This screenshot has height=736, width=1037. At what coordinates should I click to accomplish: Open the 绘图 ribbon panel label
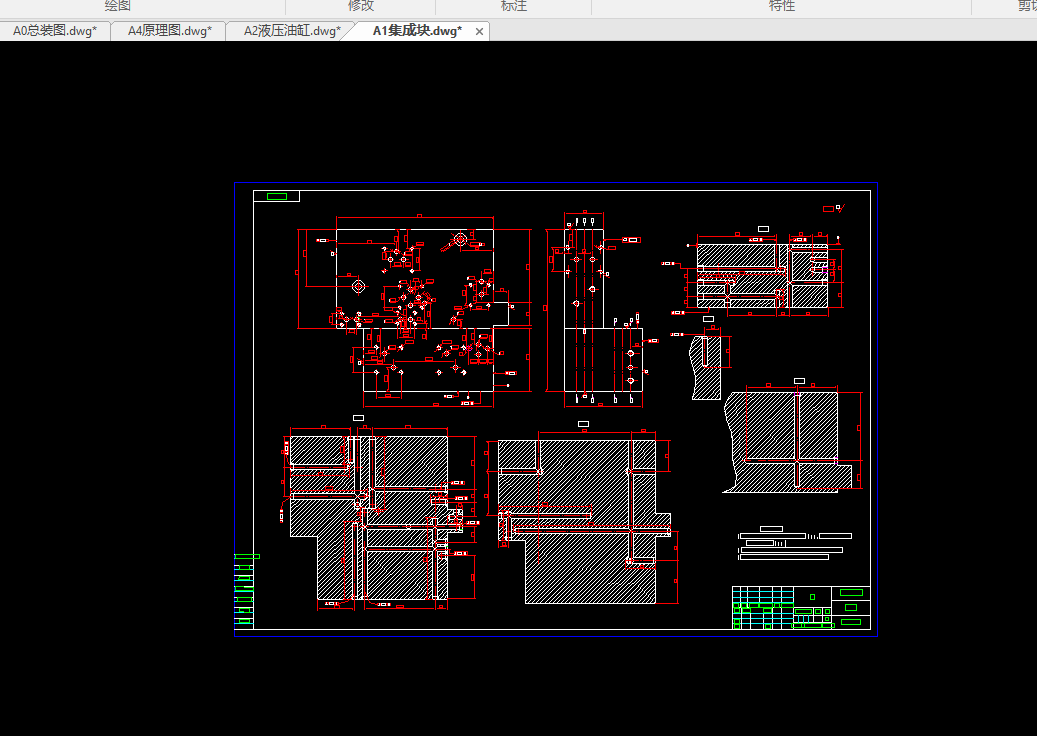pos(118,6)
